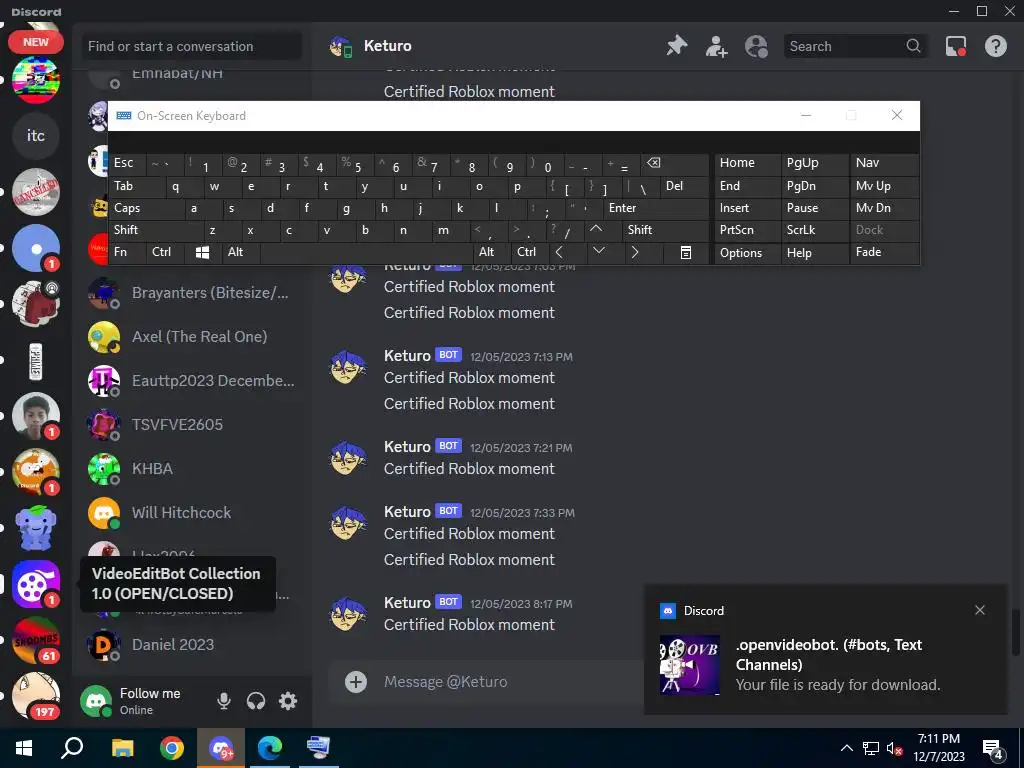Open the server with 61 notification badge
This screenshot has height=768, width=1024.
coord(36,640)
